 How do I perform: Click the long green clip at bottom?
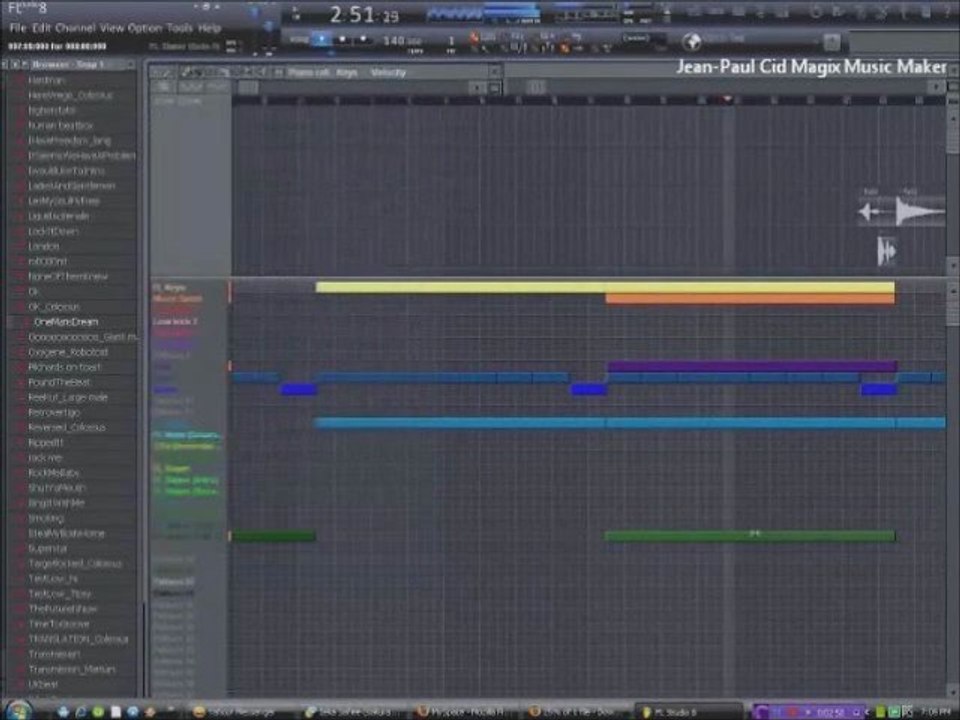click(750, 536)
